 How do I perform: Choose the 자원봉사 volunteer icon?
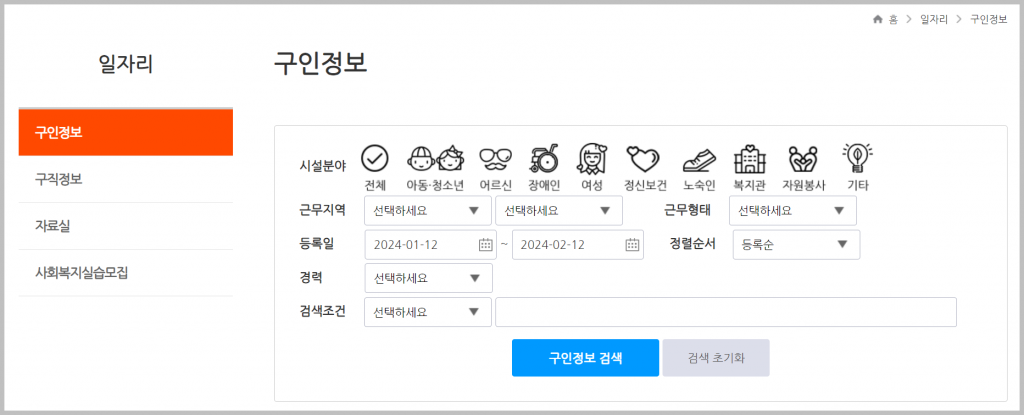[804, 158]
